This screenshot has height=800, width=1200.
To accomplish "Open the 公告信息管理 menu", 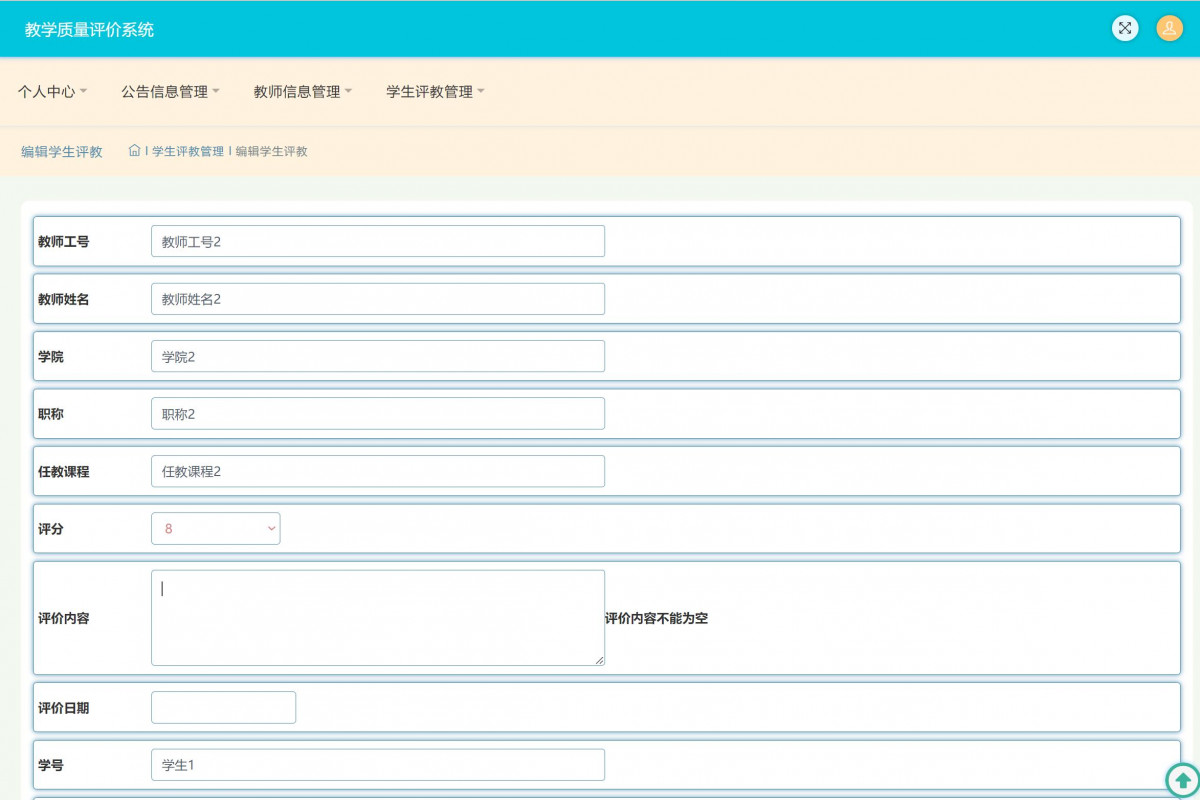I will click(170, 92).
